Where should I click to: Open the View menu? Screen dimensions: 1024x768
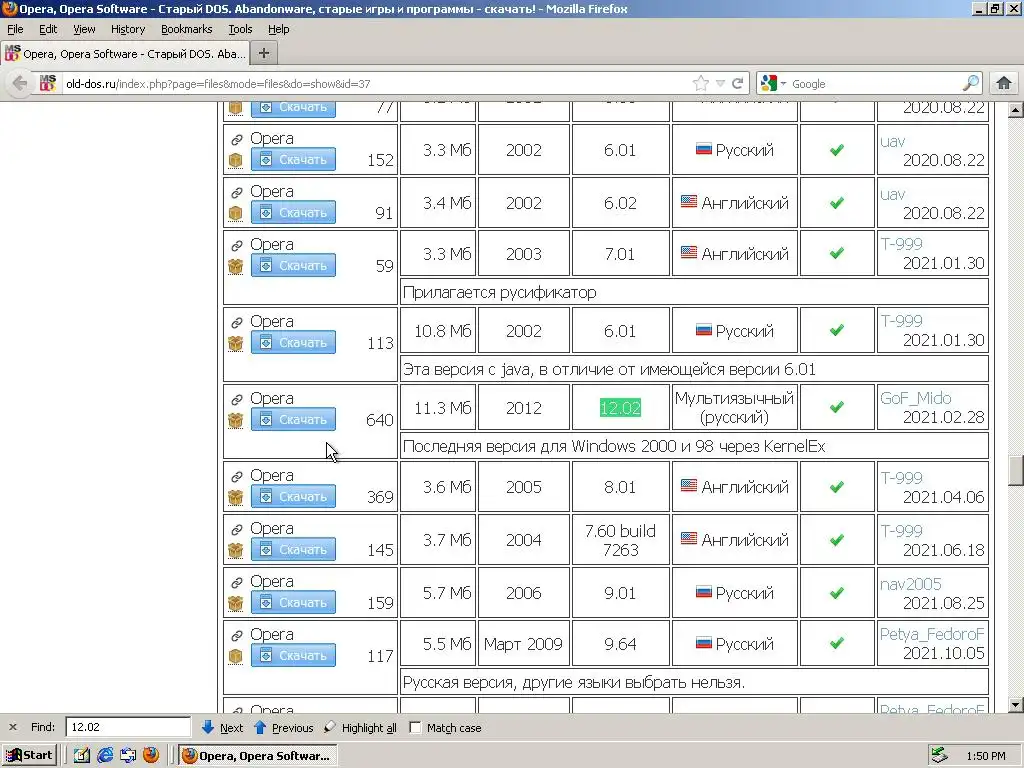tap(84, 29)
